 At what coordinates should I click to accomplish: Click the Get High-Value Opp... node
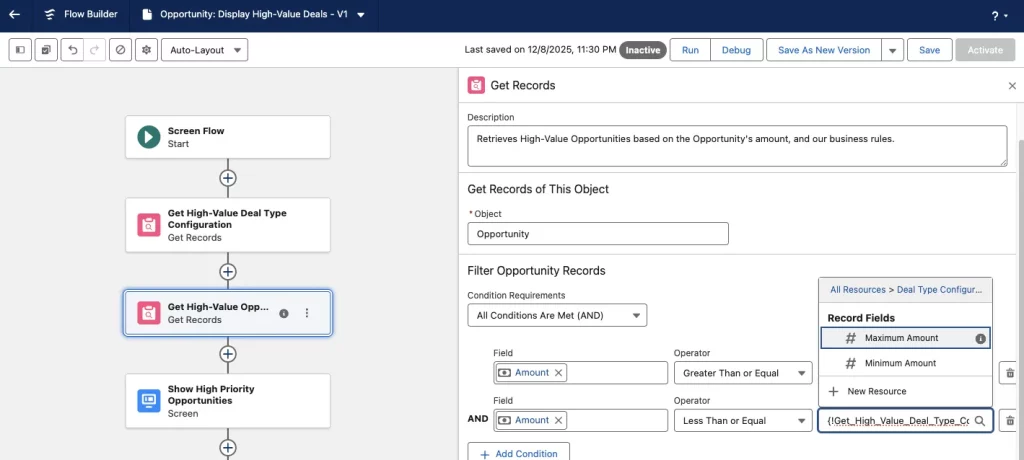(227, 313)
